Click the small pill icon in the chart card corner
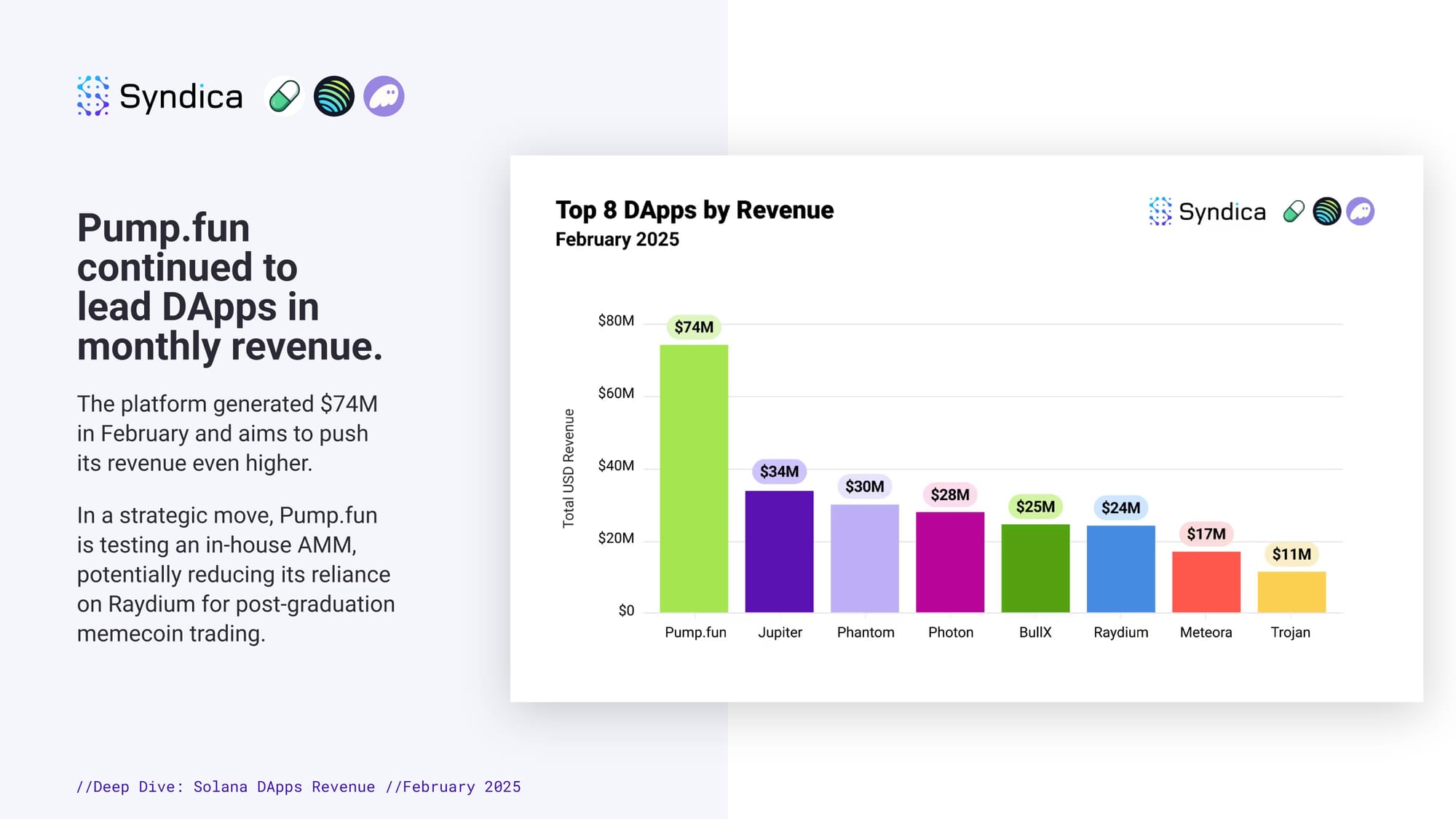The height and width of the screenshot is (819, 1456). (x=1294, y=212)
